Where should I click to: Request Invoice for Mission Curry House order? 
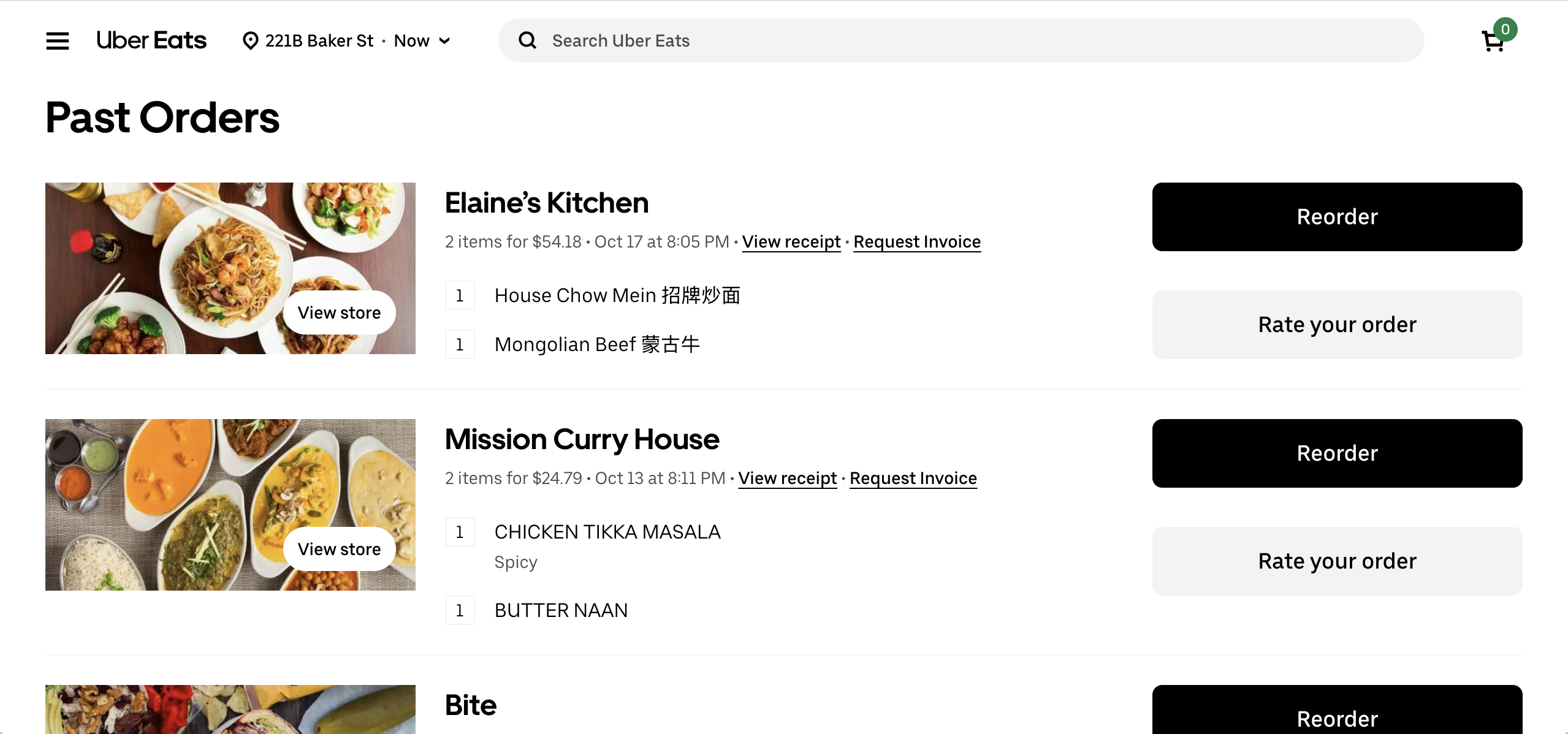[x=913, y=479]
